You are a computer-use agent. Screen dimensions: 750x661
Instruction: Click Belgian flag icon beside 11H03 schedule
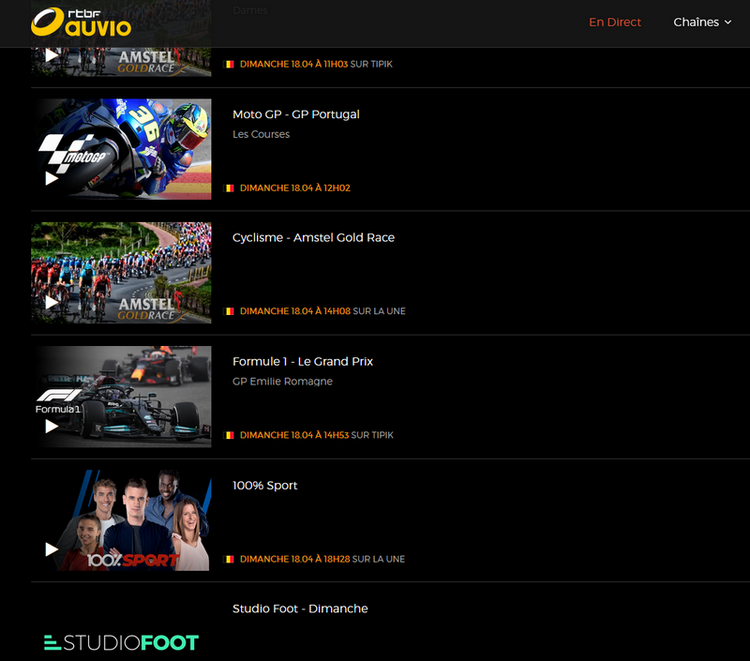click(x=230, y=64)
